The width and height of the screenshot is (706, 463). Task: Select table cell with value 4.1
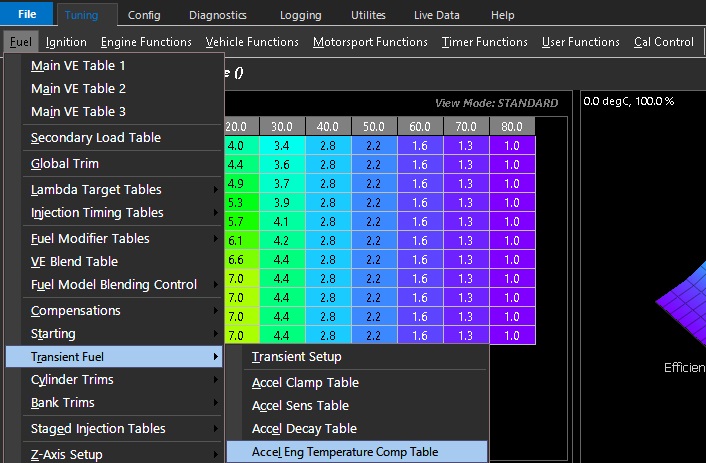point(282,222)
